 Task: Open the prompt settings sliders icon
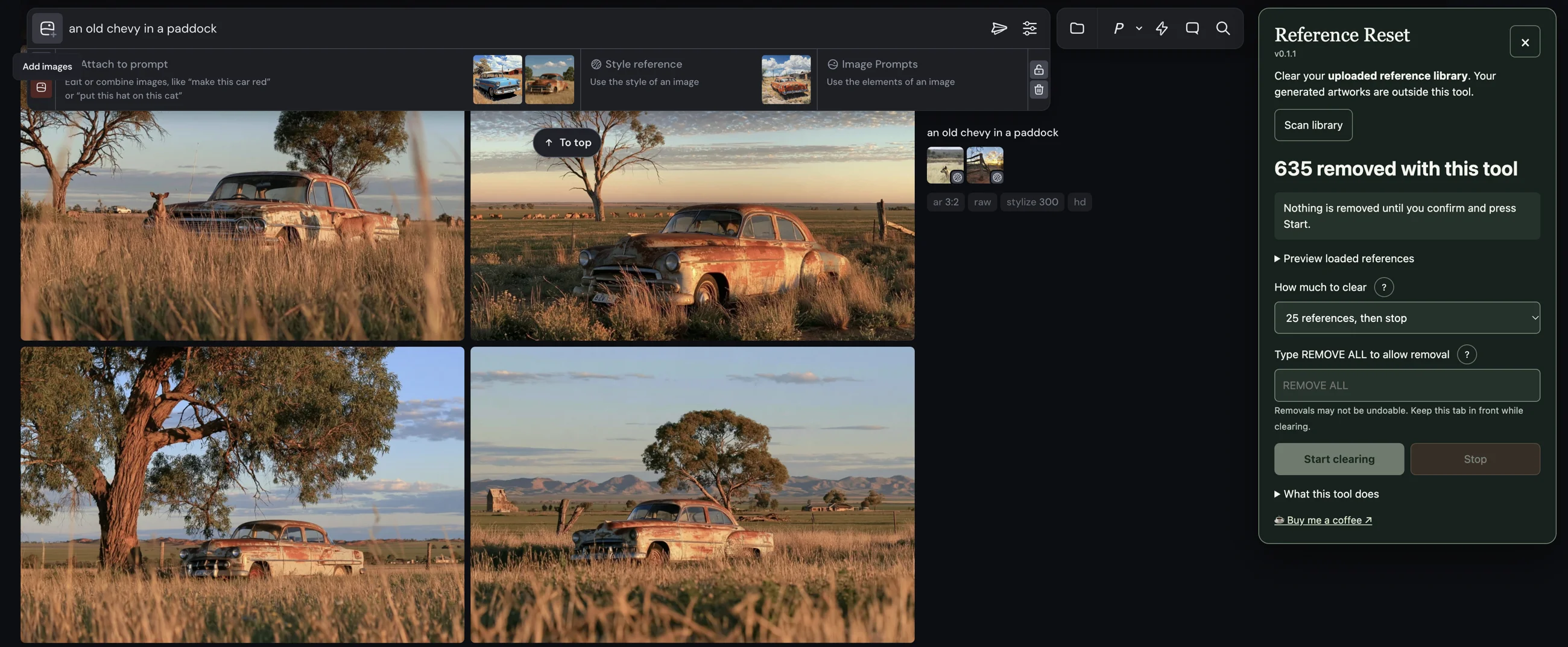1029,28
